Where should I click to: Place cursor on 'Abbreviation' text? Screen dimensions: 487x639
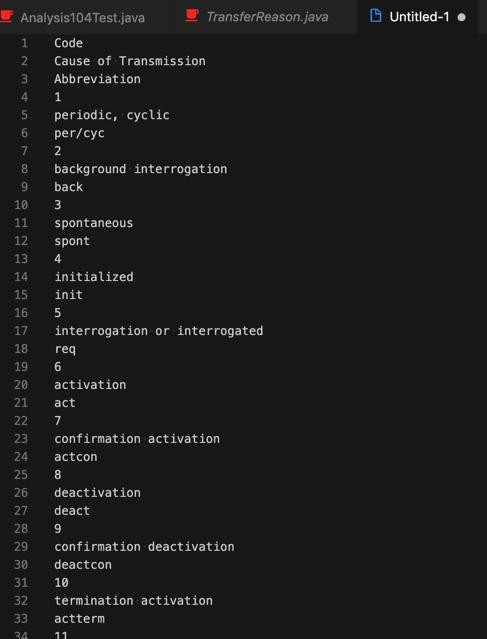pos(97,79)
